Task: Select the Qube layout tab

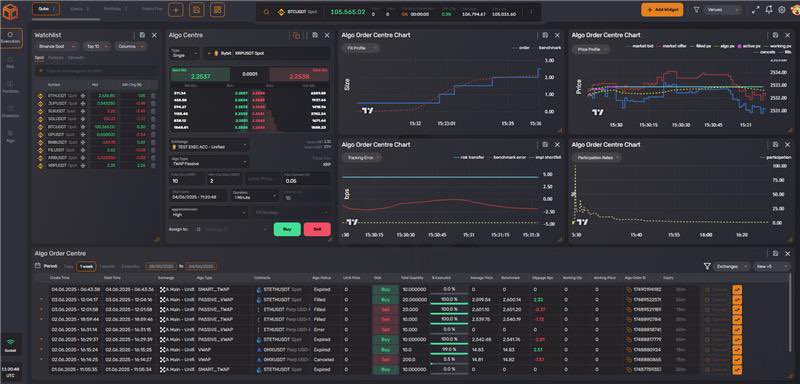Action: pos(46,9)
